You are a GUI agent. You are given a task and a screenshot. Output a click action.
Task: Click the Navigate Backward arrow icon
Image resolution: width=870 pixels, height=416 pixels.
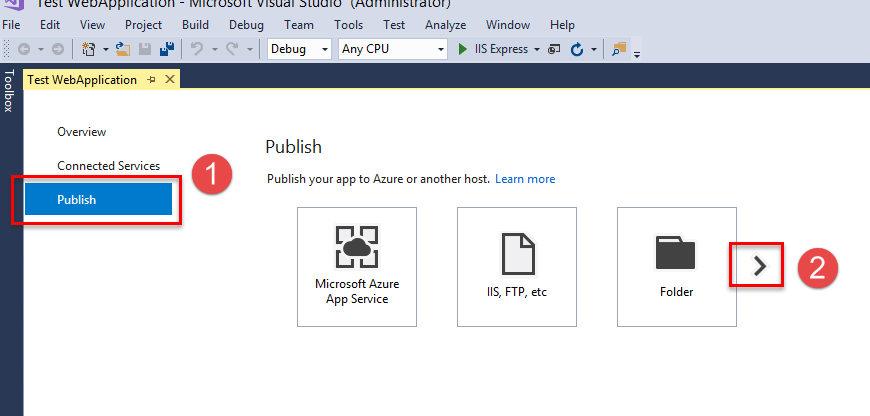click(x=24, y=49)
